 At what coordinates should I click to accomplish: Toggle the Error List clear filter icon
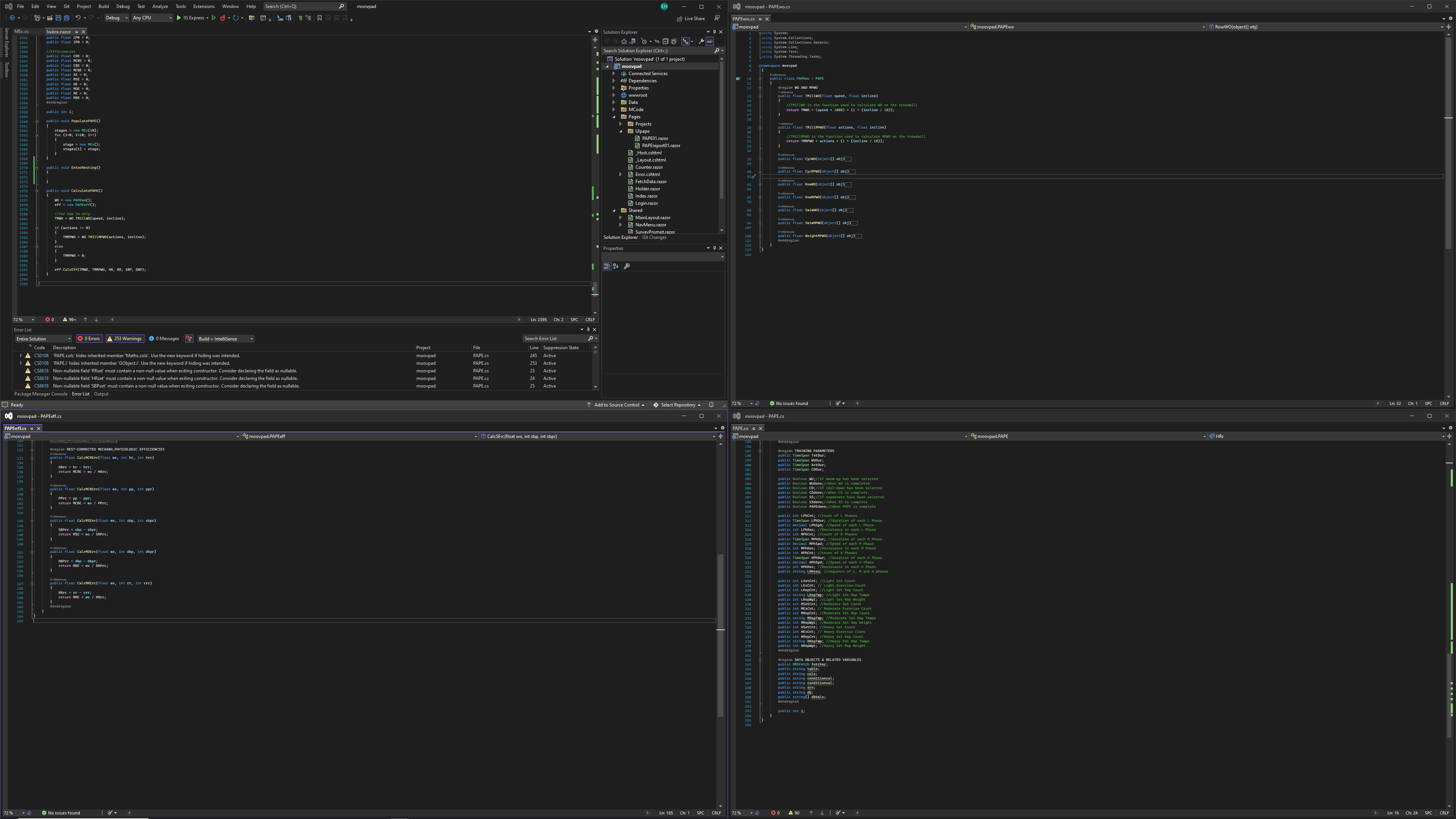[x=189, y=339]
